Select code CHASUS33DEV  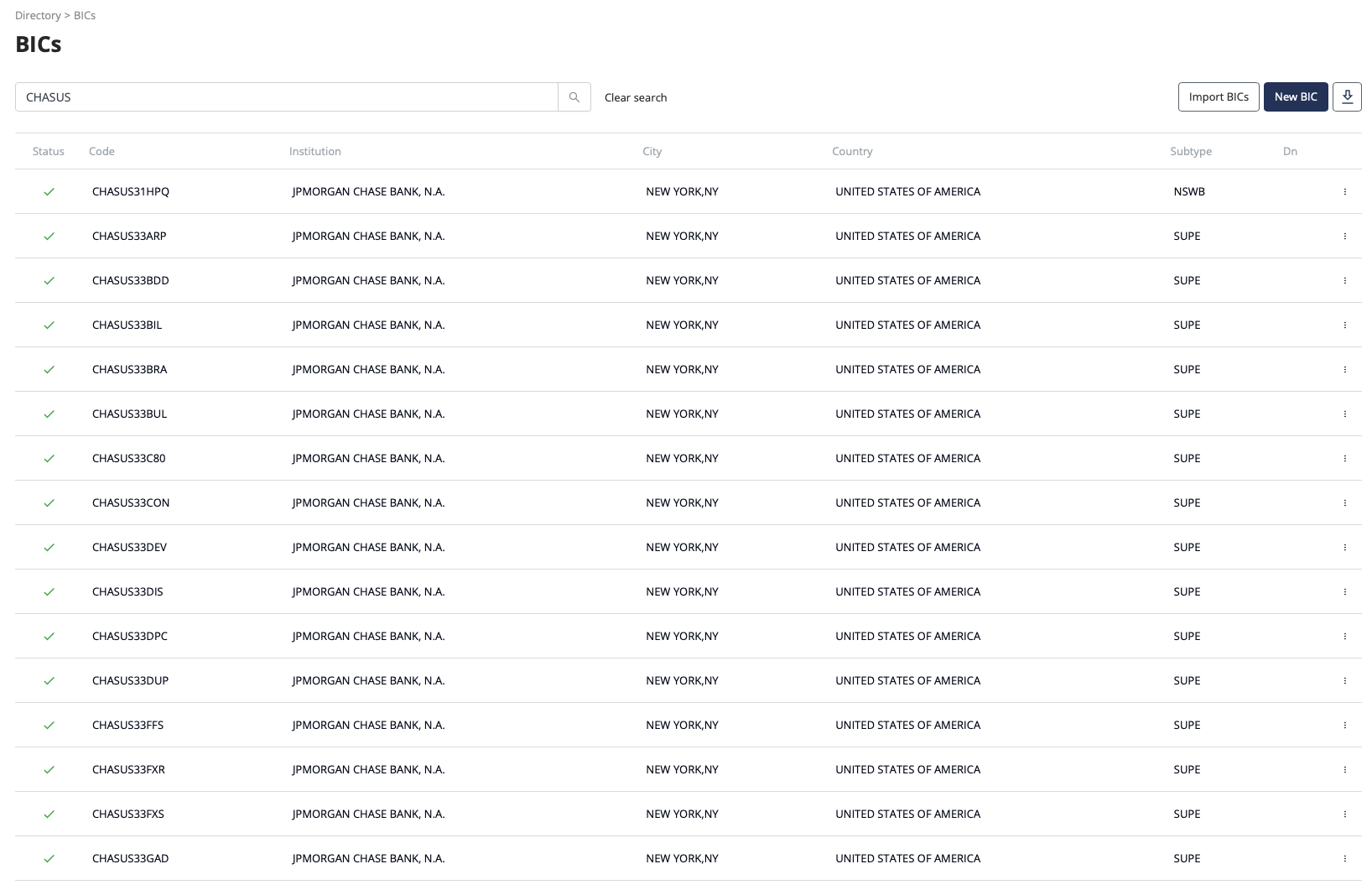pos(130,548)
